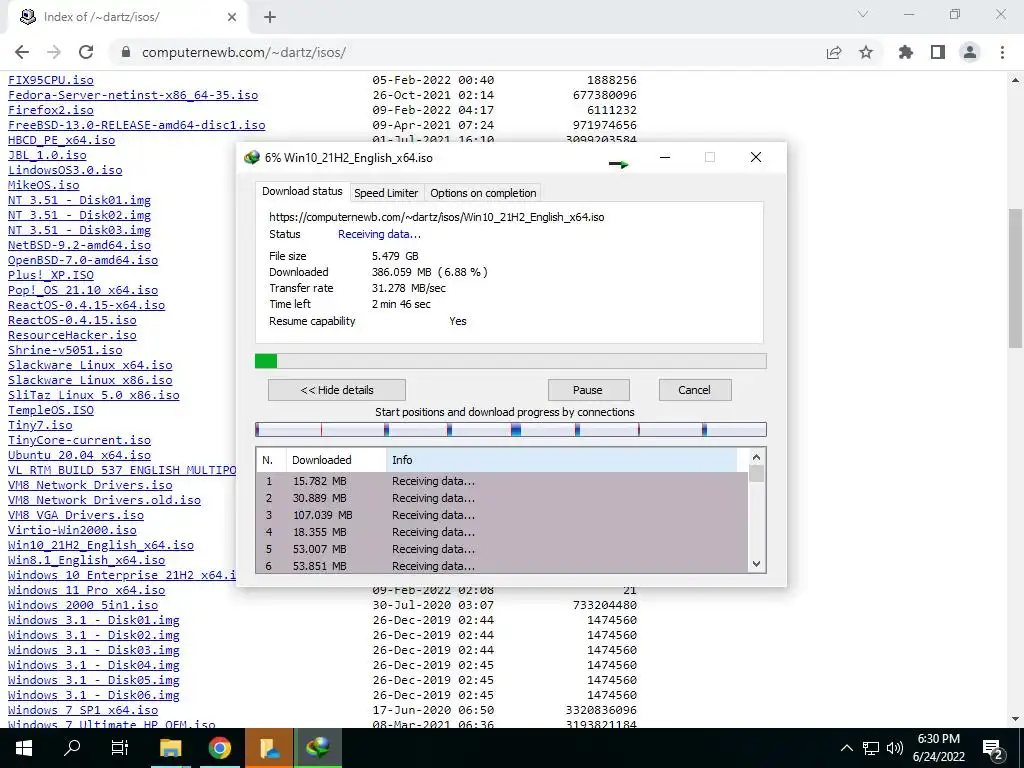This screenshot has height=768, width=1024.
Task: Switch to Options on completion tab
Action: (483, 193)
